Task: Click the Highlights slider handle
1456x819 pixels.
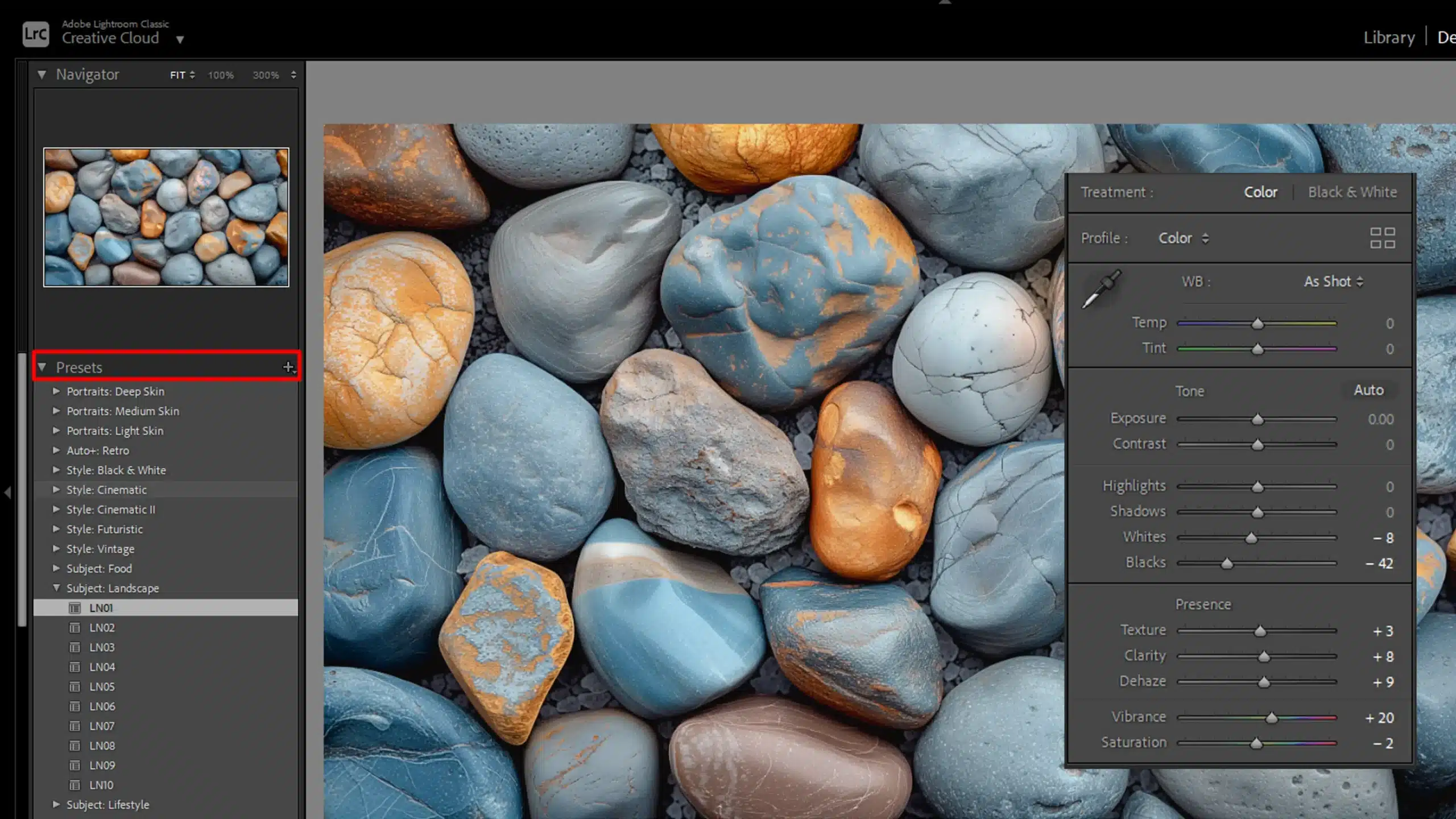Action: 1258,486
